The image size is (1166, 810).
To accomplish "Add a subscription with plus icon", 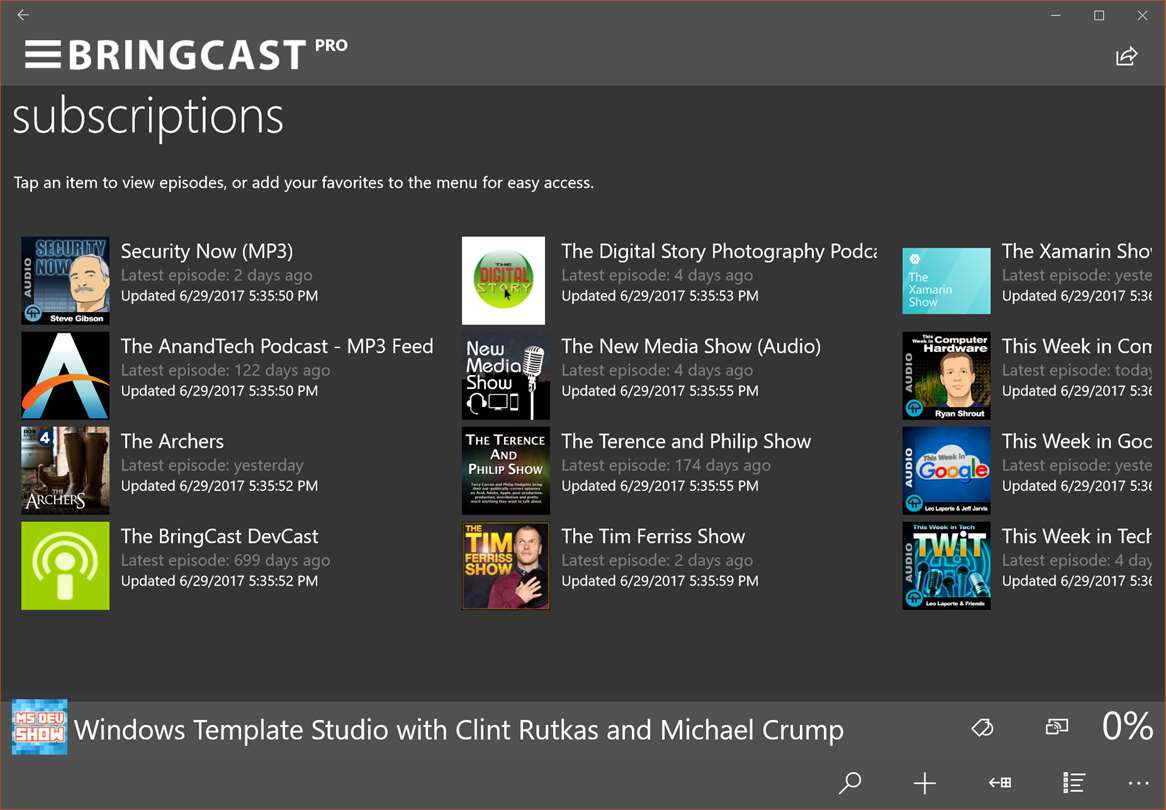I will [924, 782].
